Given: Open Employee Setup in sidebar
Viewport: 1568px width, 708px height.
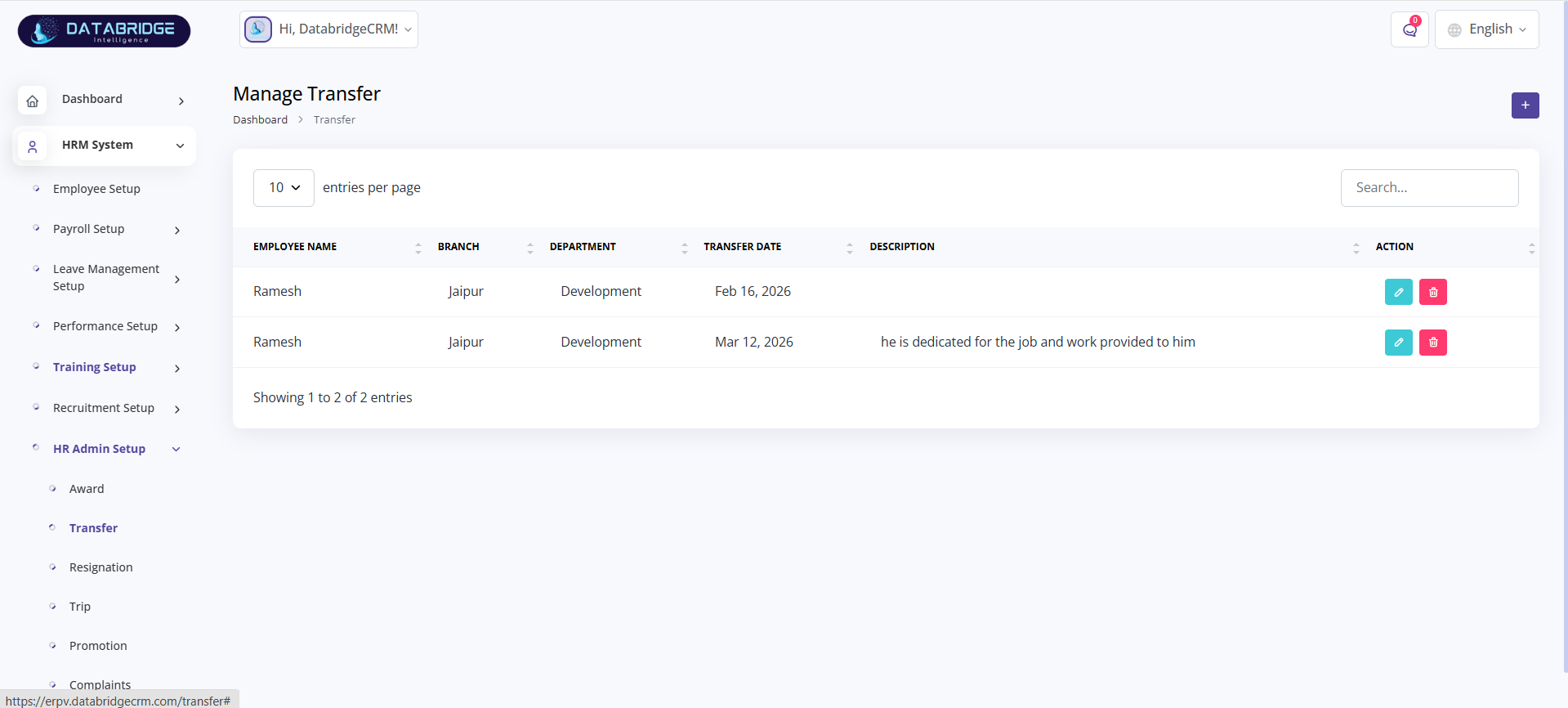Looking at the screenshot, I should 96,189.
